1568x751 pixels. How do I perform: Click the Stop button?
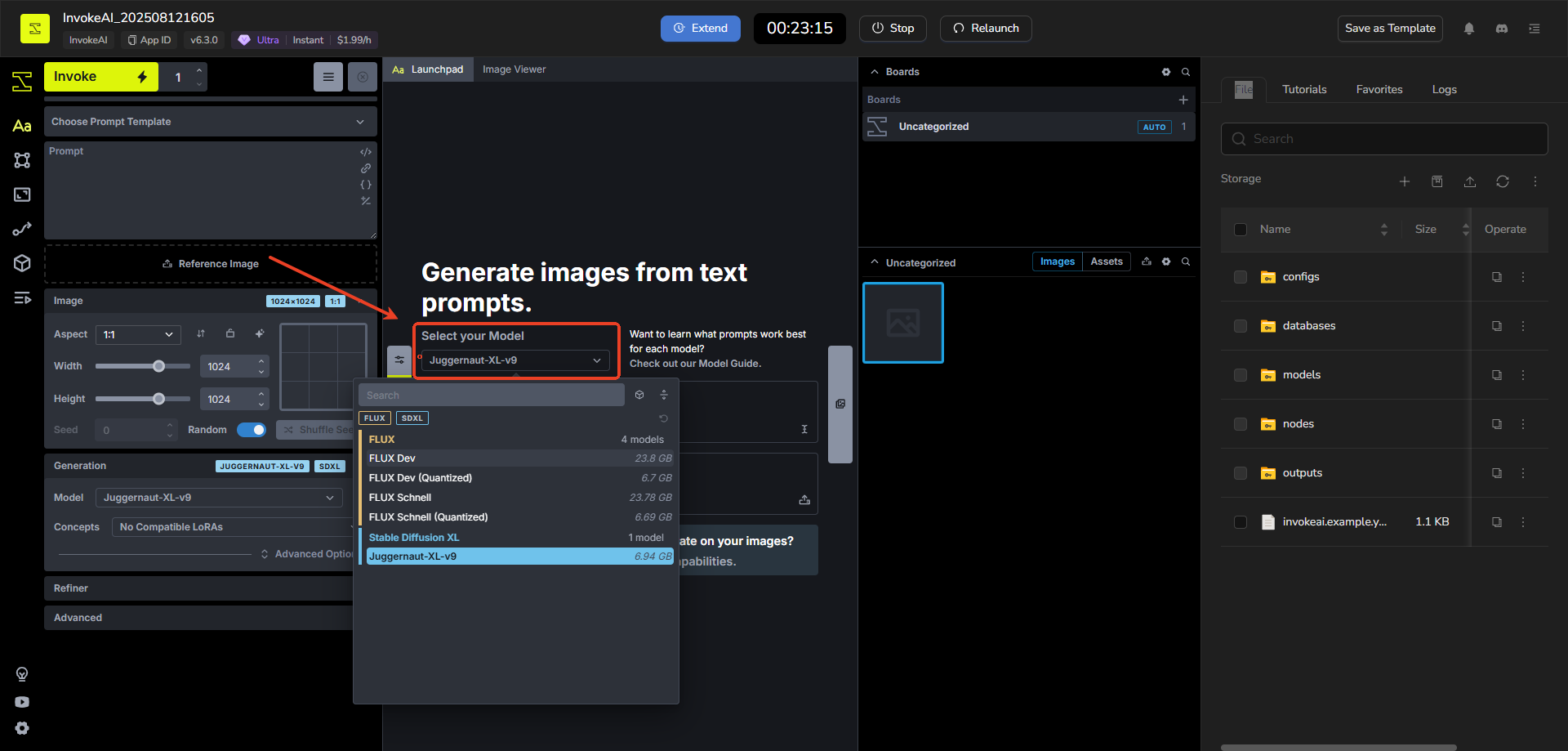(893, 29)
